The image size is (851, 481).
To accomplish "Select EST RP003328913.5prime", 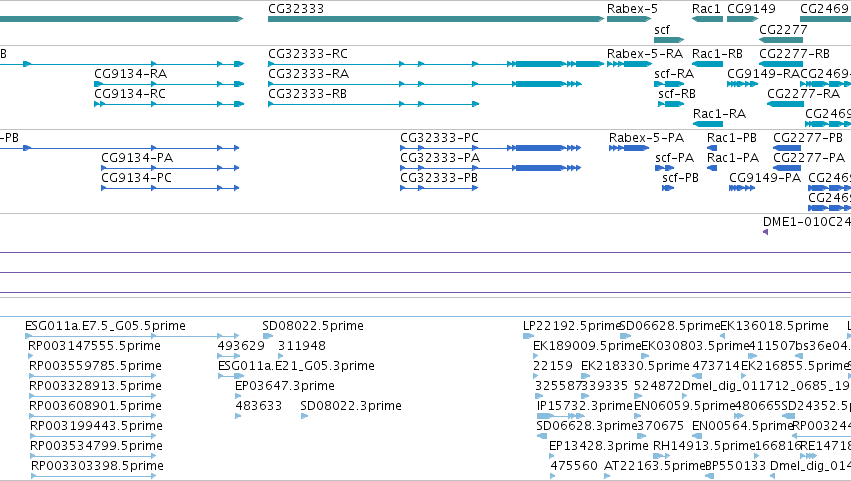I will (95, 386).
